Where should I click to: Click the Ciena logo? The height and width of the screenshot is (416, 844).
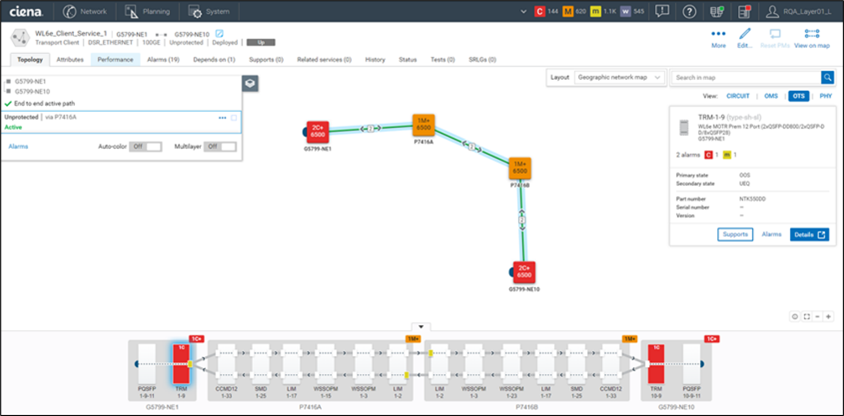(x=26, y=11)
